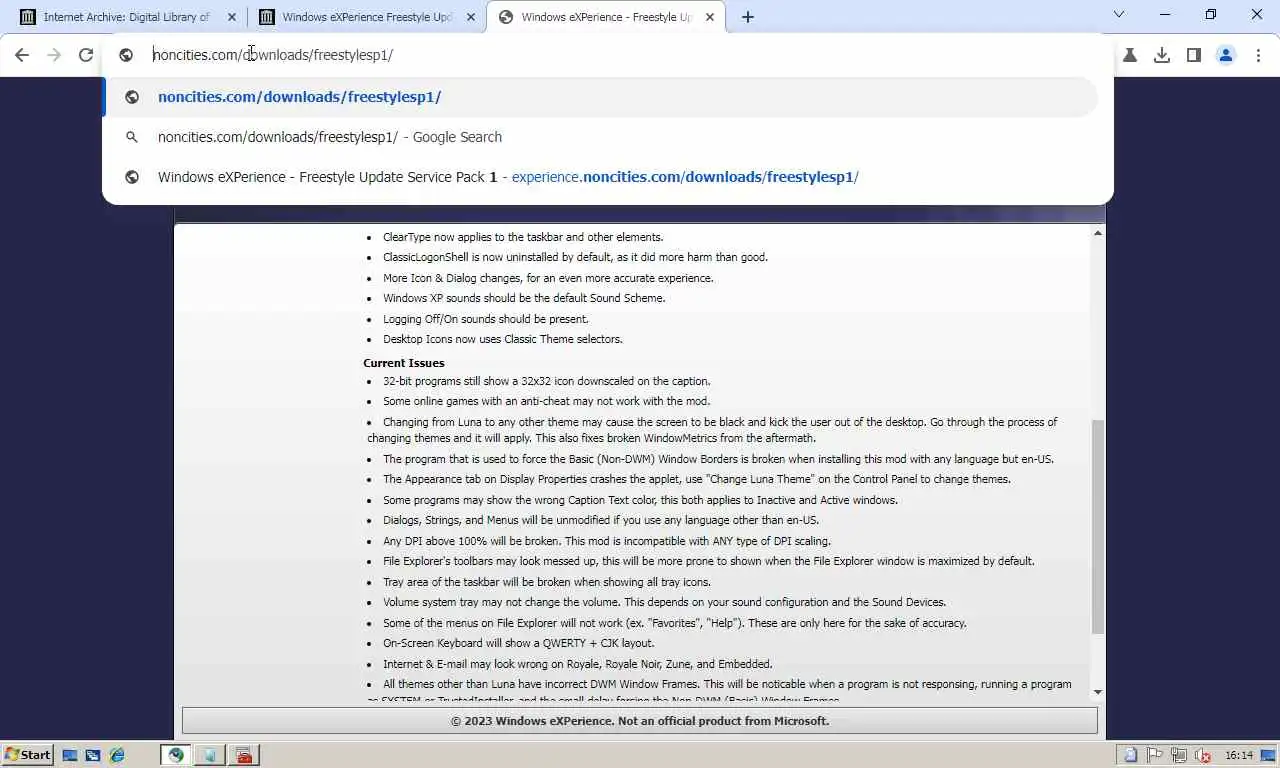Click Show Desktop quick launch icon
The height and width of the screenshot is (768, 1280).
[x=70, y=755]
